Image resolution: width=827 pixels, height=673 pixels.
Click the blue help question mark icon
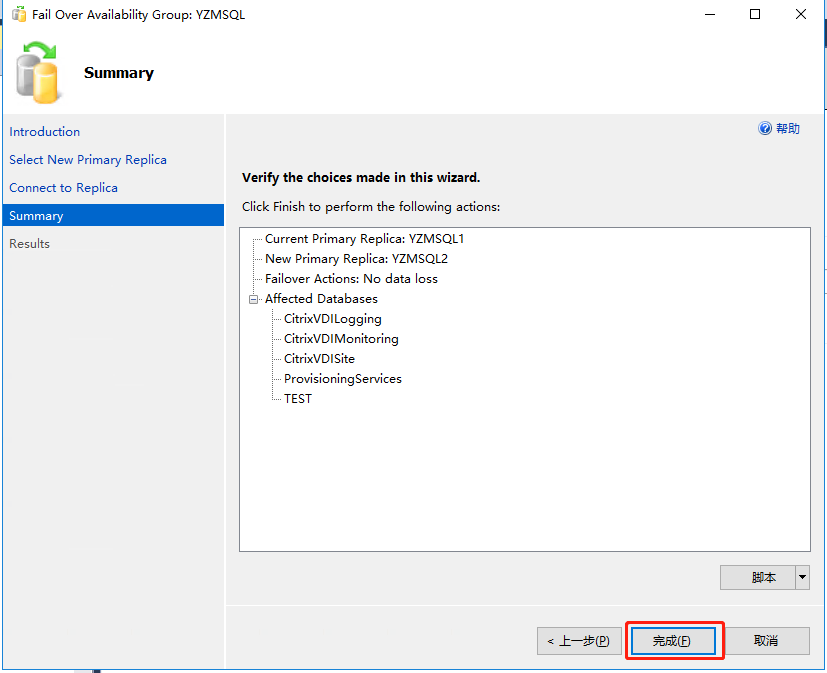click(x=766, y=129)
